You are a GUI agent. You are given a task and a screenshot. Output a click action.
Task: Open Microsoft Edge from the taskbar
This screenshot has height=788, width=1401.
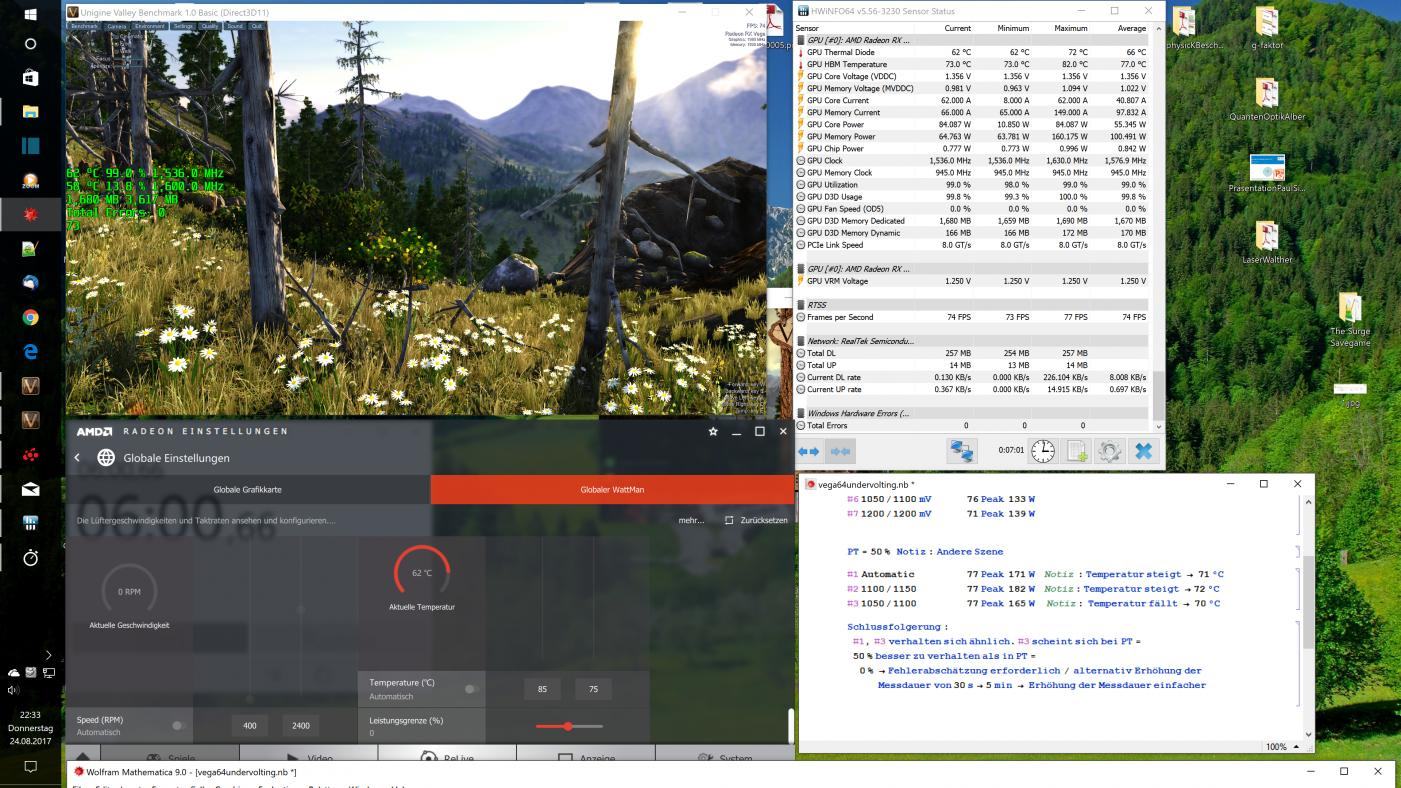[x=30, y=352]
